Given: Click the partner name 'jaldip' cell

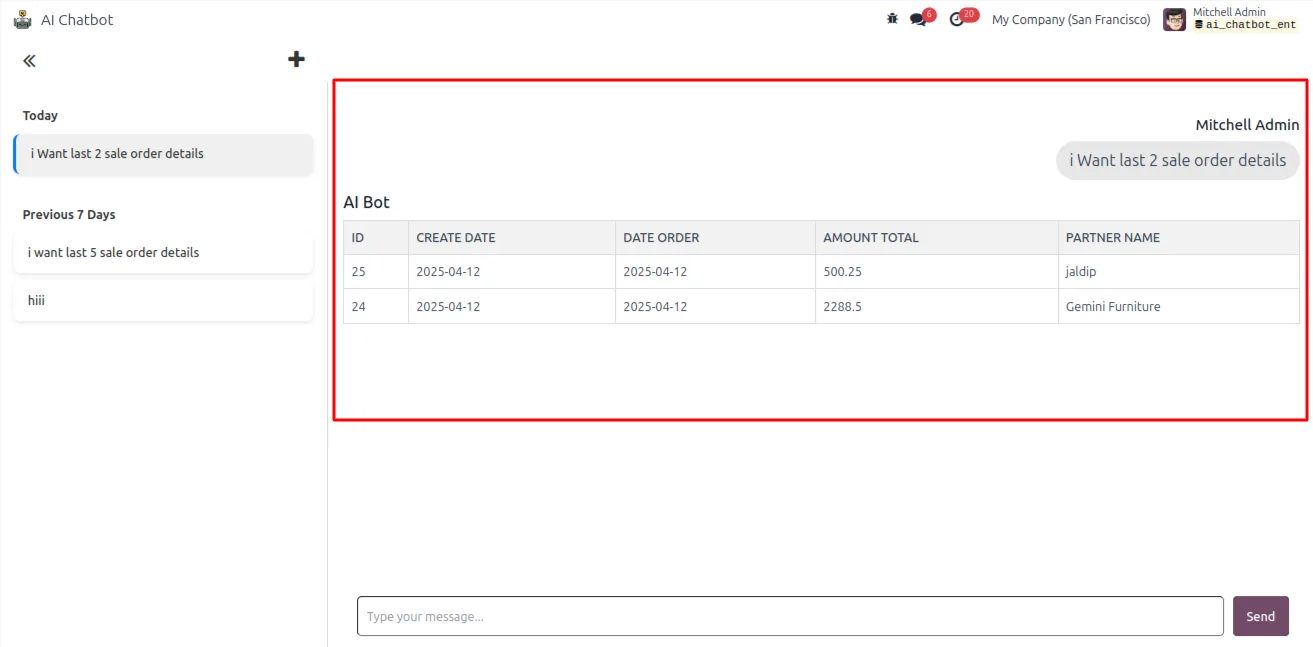Looking at the screenshot, I should pyautogui.click(x=1179, y=272).
